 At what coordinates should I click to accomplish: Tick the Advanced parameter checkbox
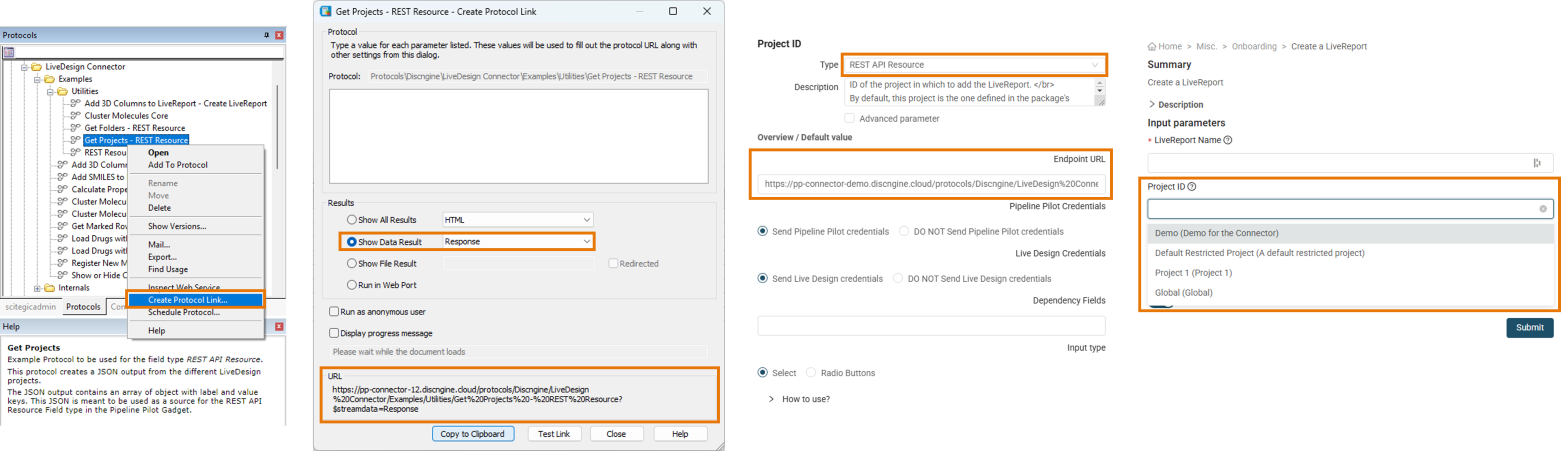[x=850, y=118]
